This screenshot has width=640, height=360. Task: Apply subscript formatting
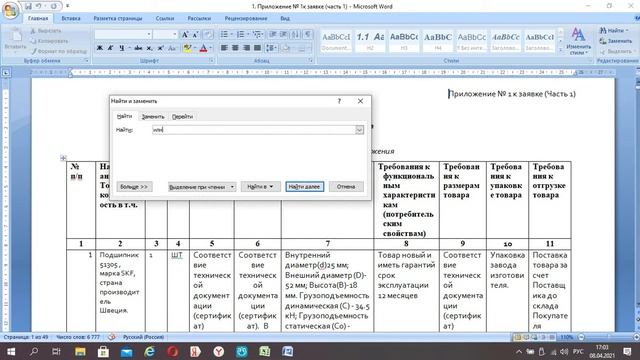[149, 48]
